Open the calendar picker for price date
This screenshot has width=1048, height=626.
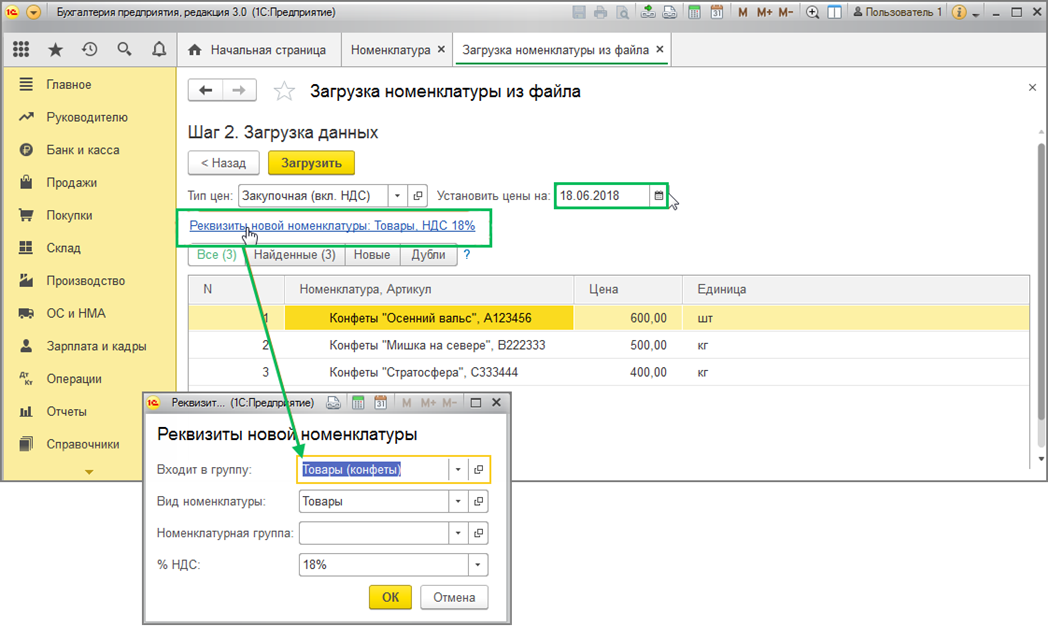coord(658,196)
